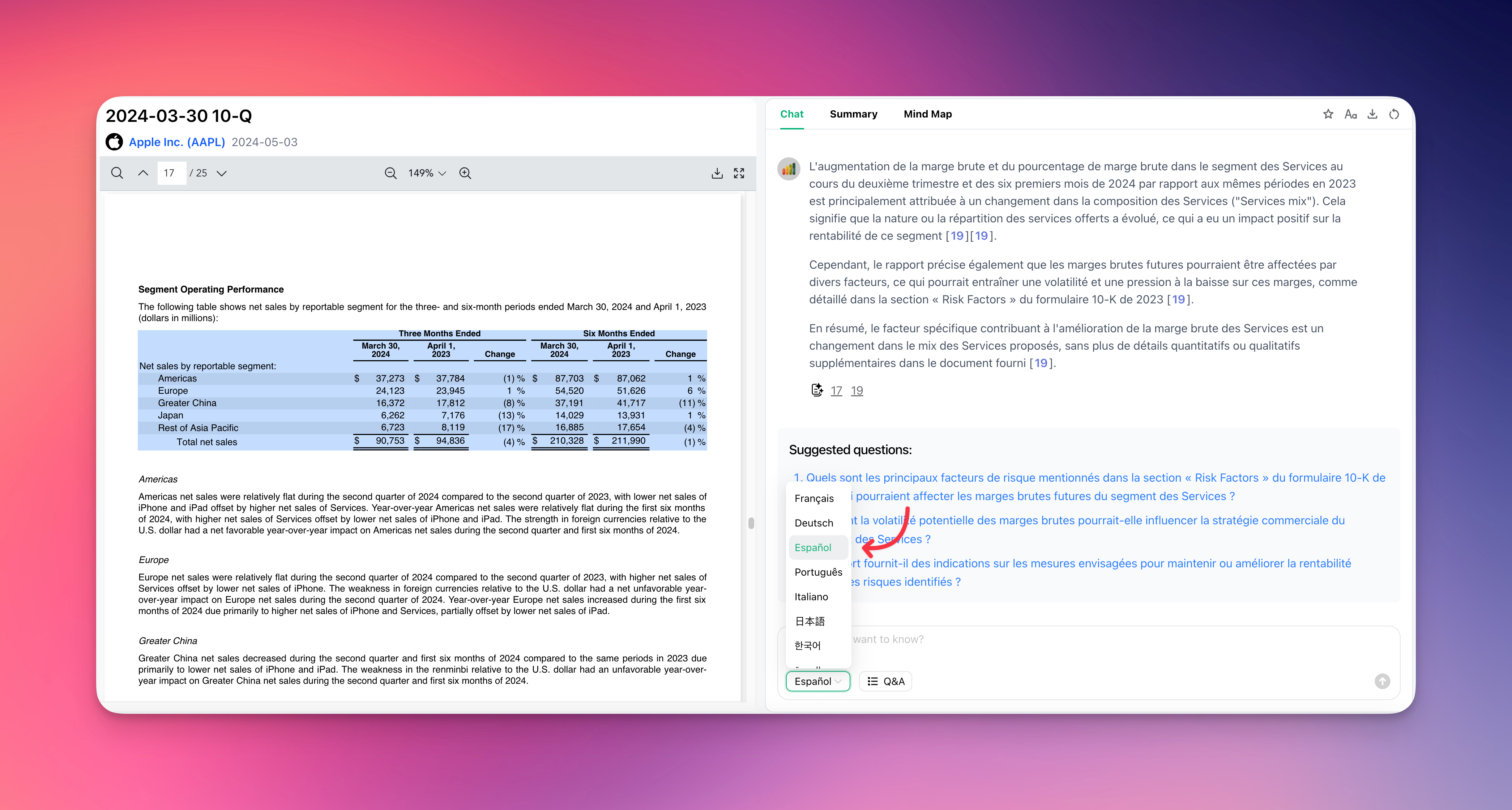The width and height of the screenshot is (1512, 810).
Task: Click the PDF vertical scrollbar handle
Action: (x=751, y=523)
